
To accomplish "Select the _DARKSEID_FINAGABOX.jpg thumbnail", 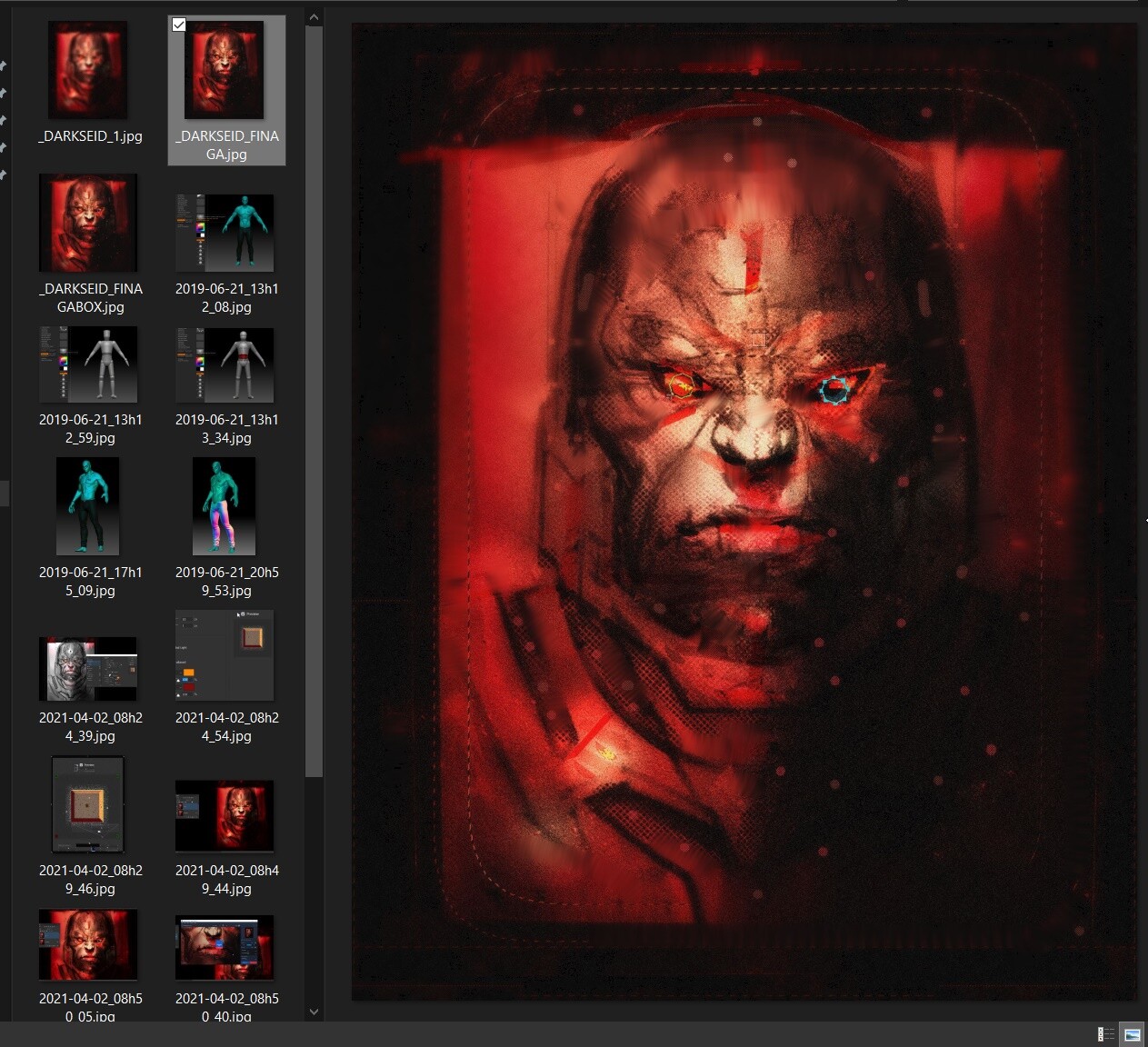I will coord(88,223).
